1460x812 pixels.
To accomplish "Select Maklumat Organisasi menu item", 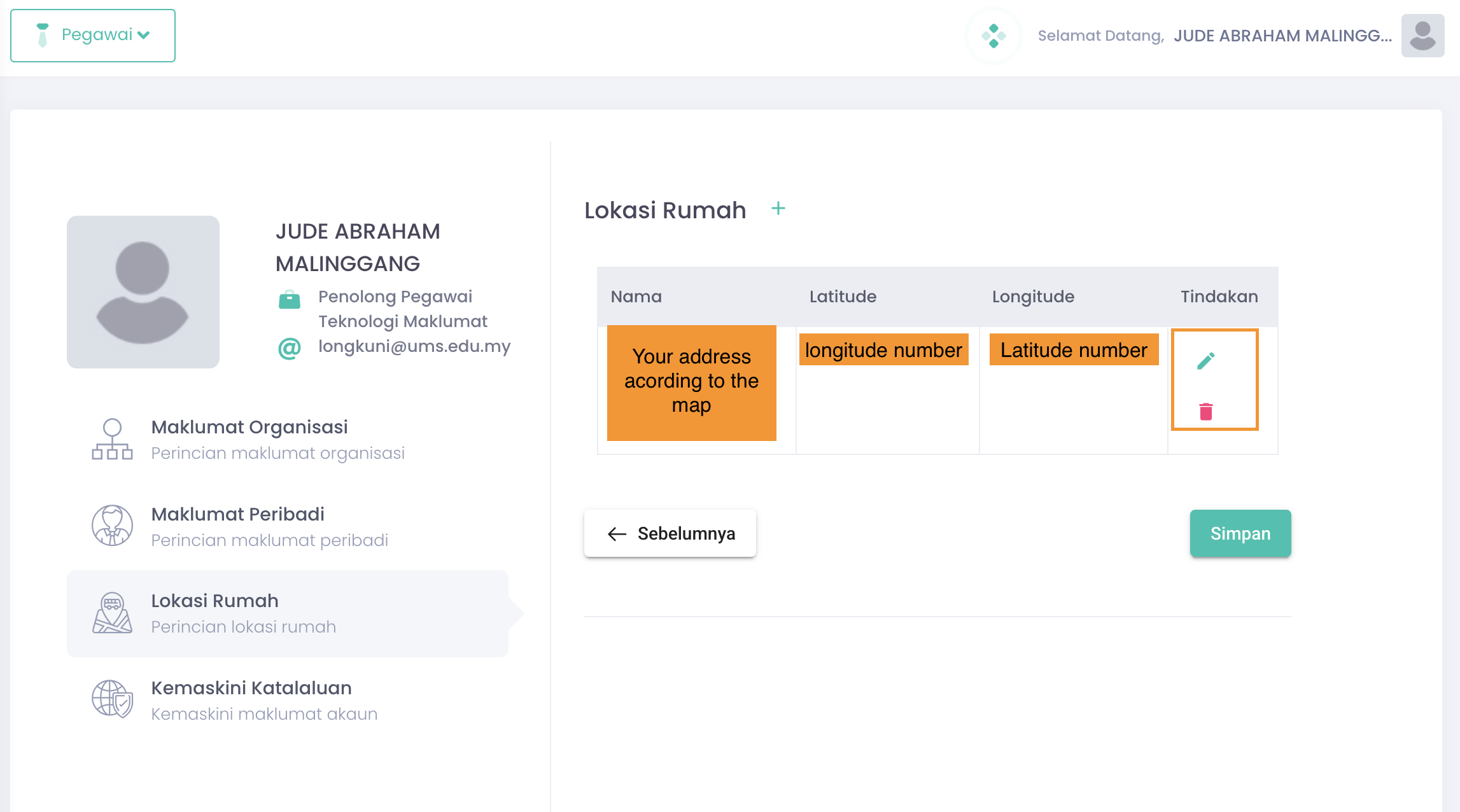I will (x=249, y=427).
